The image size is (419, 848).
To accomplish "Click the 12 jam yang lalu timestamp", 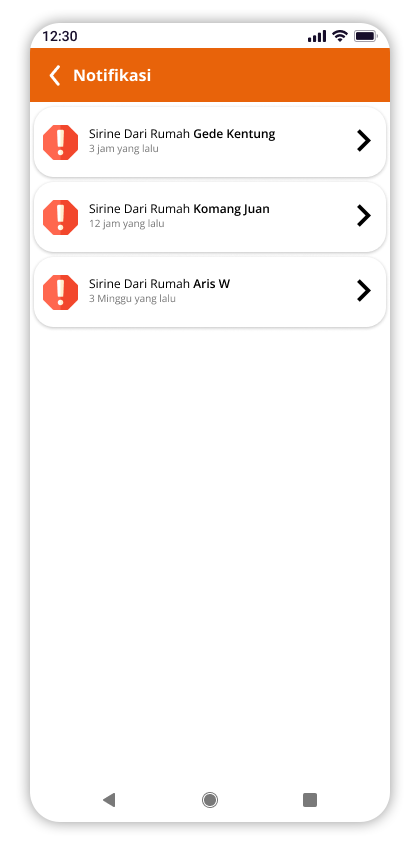I will (127, 224).
